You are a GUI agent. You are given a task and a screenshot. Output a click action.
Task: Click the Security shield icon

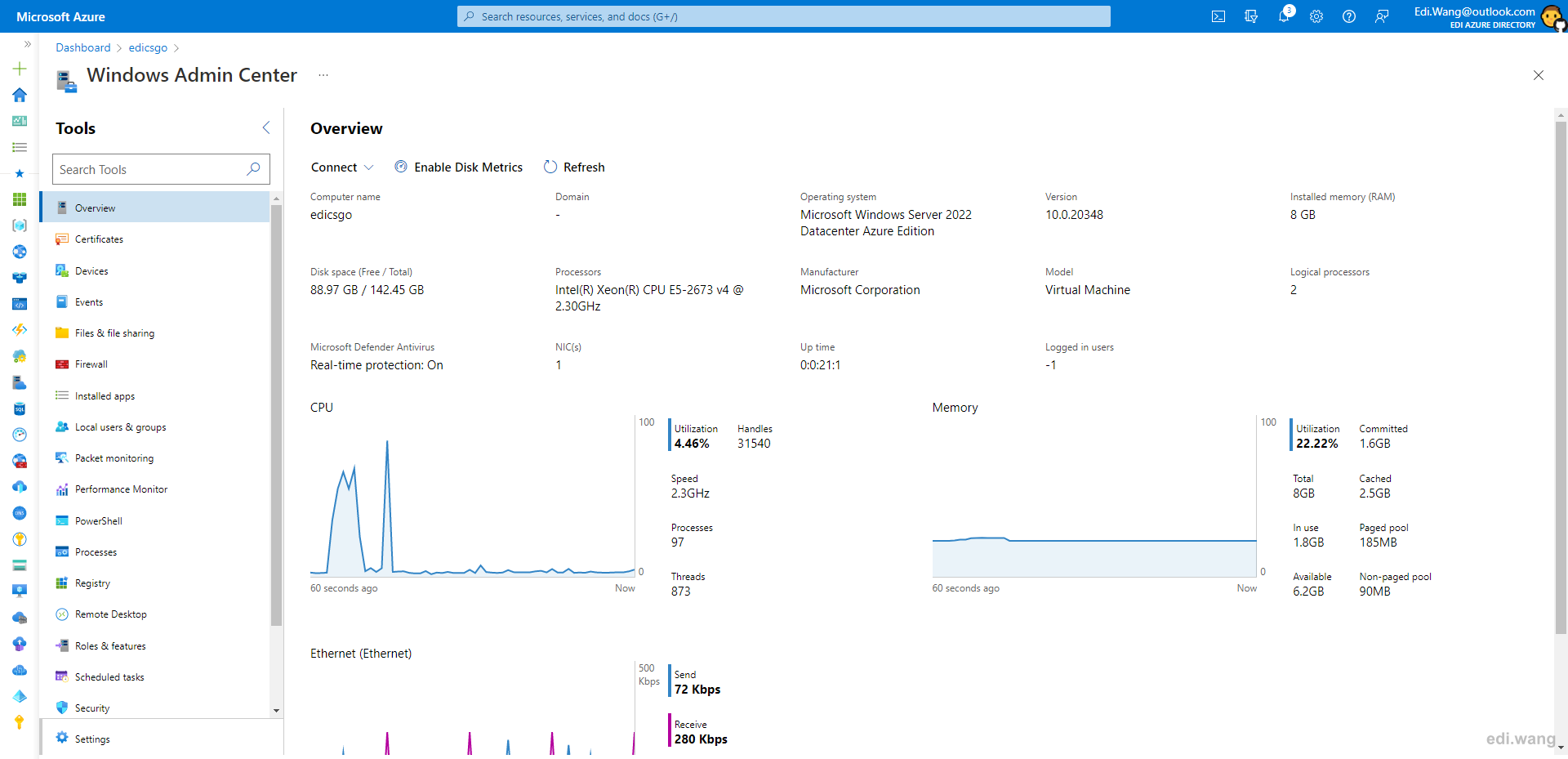pyautogui.click(x=62, y=708)
